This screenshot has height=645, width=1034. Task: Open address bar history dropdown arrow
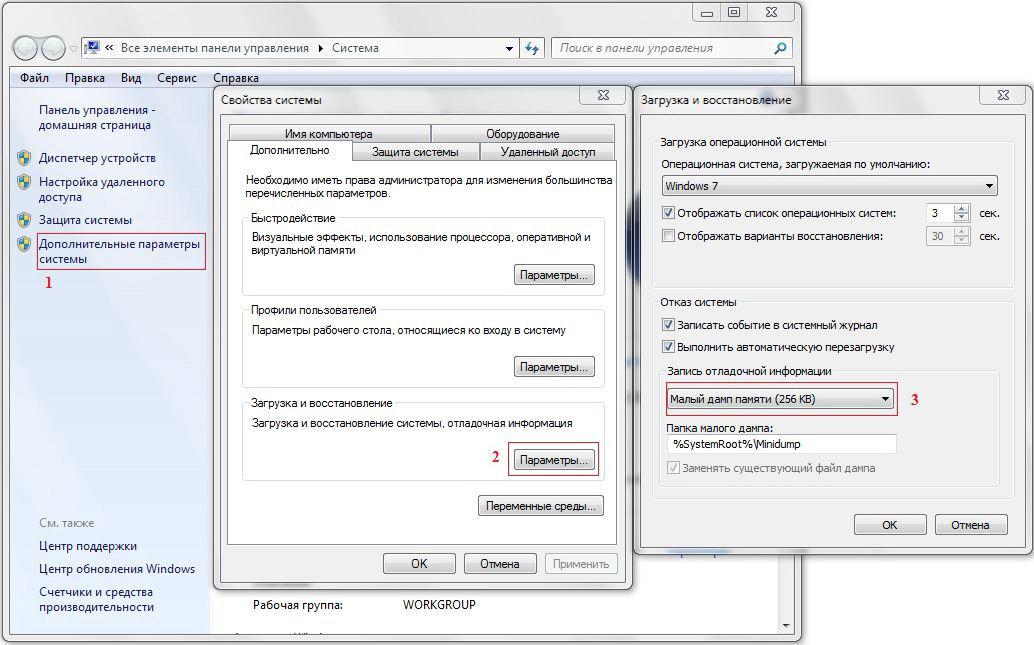(x=508, y=48)
